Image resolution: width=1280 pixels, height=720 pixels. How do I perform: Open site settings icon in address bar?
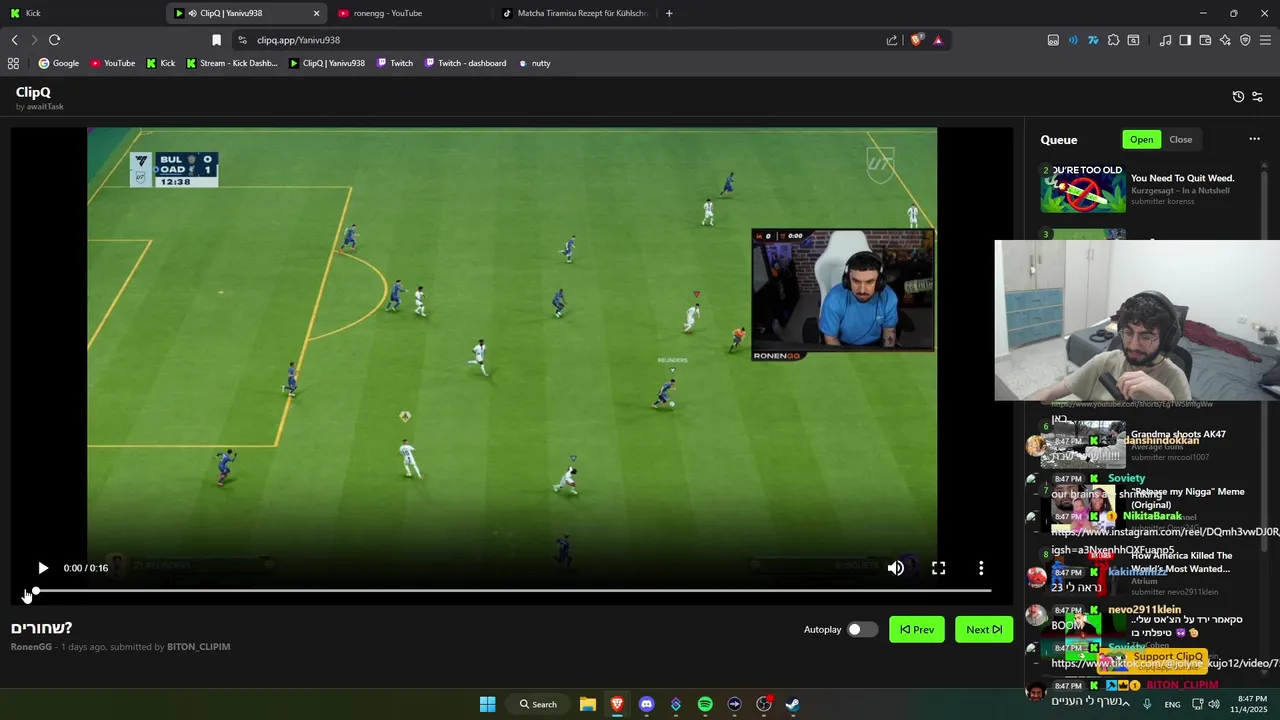tap(243, 40)
